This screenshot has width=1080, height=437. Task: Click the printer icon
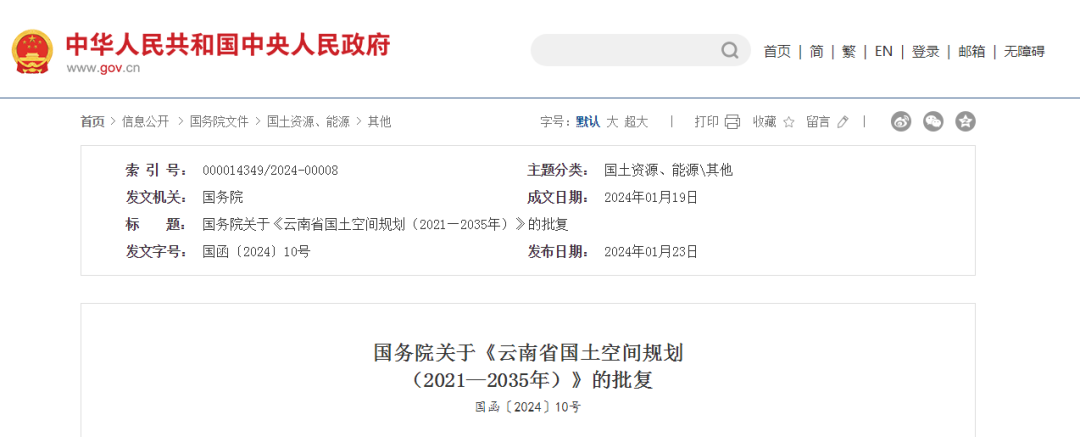click(x=732, y=122)
